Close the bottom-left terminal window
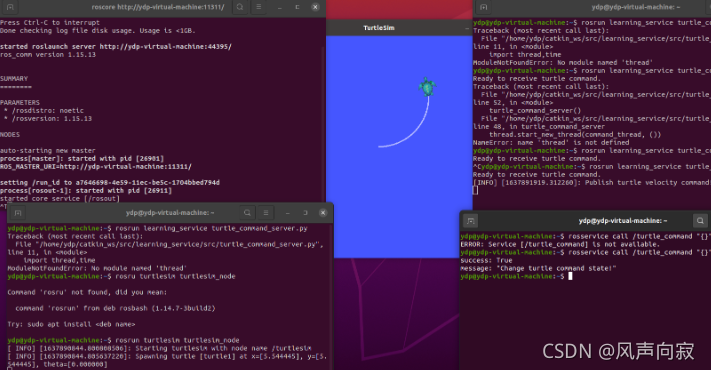711x370 pixels. 323,213
